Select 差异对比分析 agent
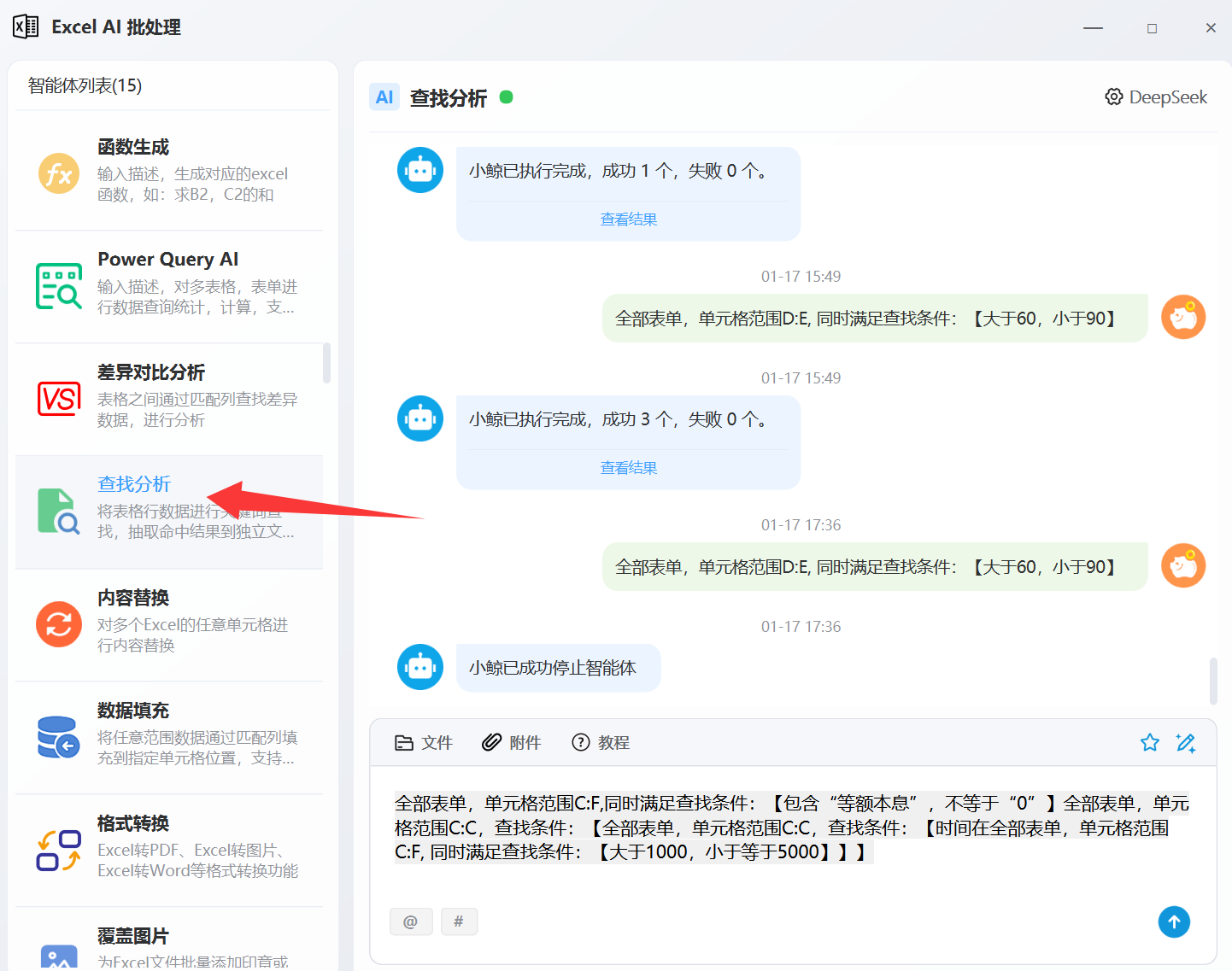 169,399
